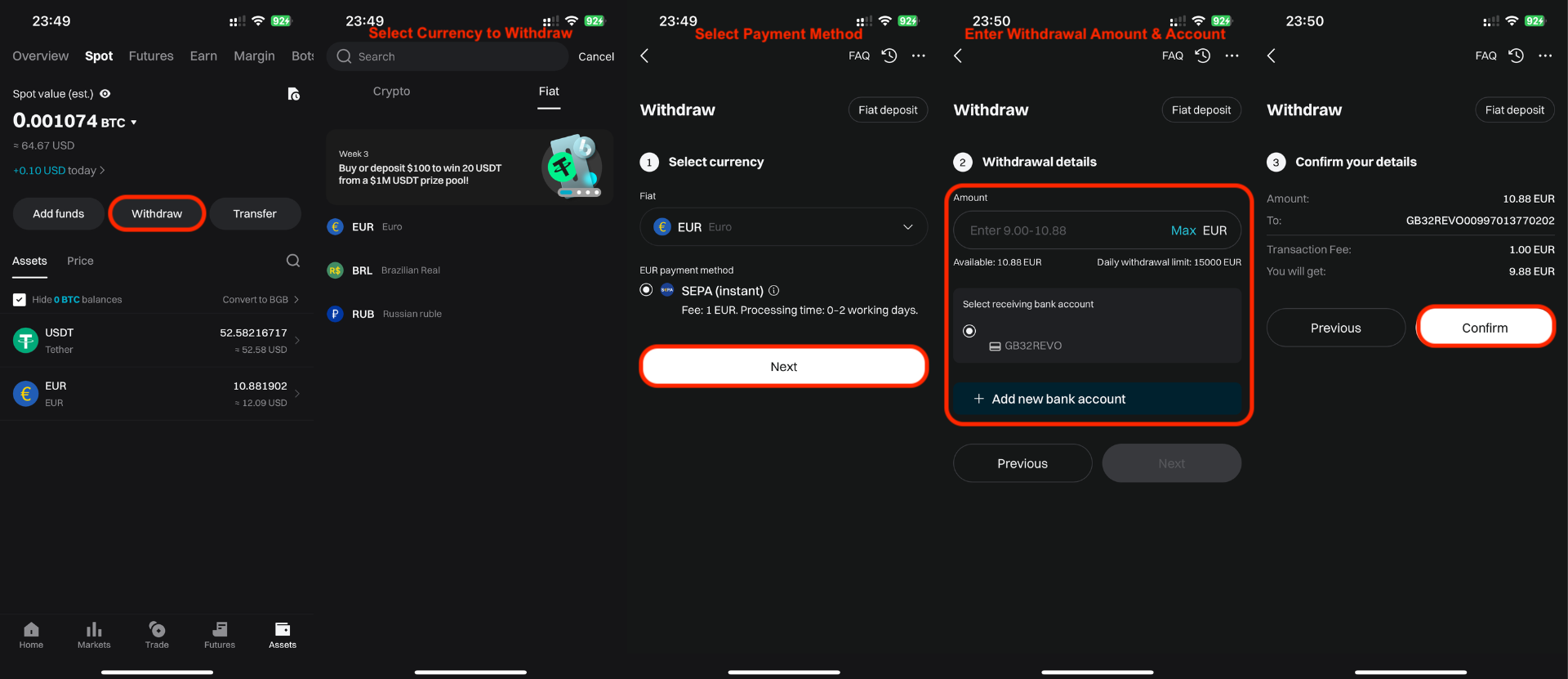The image size is (1568, 679).
Task: Open Convert to BGB link
Action: pos(261,300)
